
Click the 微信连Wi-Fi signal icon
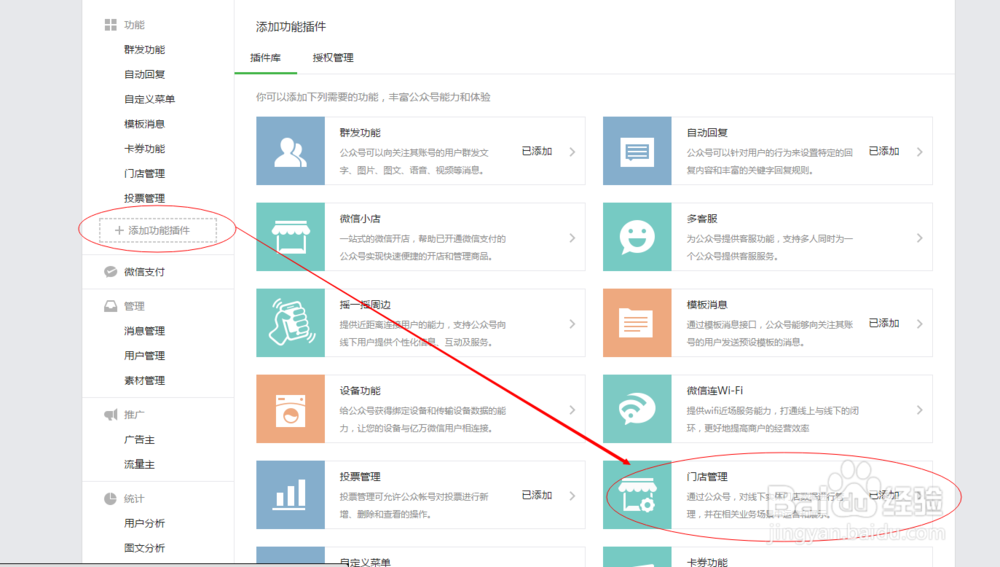coord(637,409)
